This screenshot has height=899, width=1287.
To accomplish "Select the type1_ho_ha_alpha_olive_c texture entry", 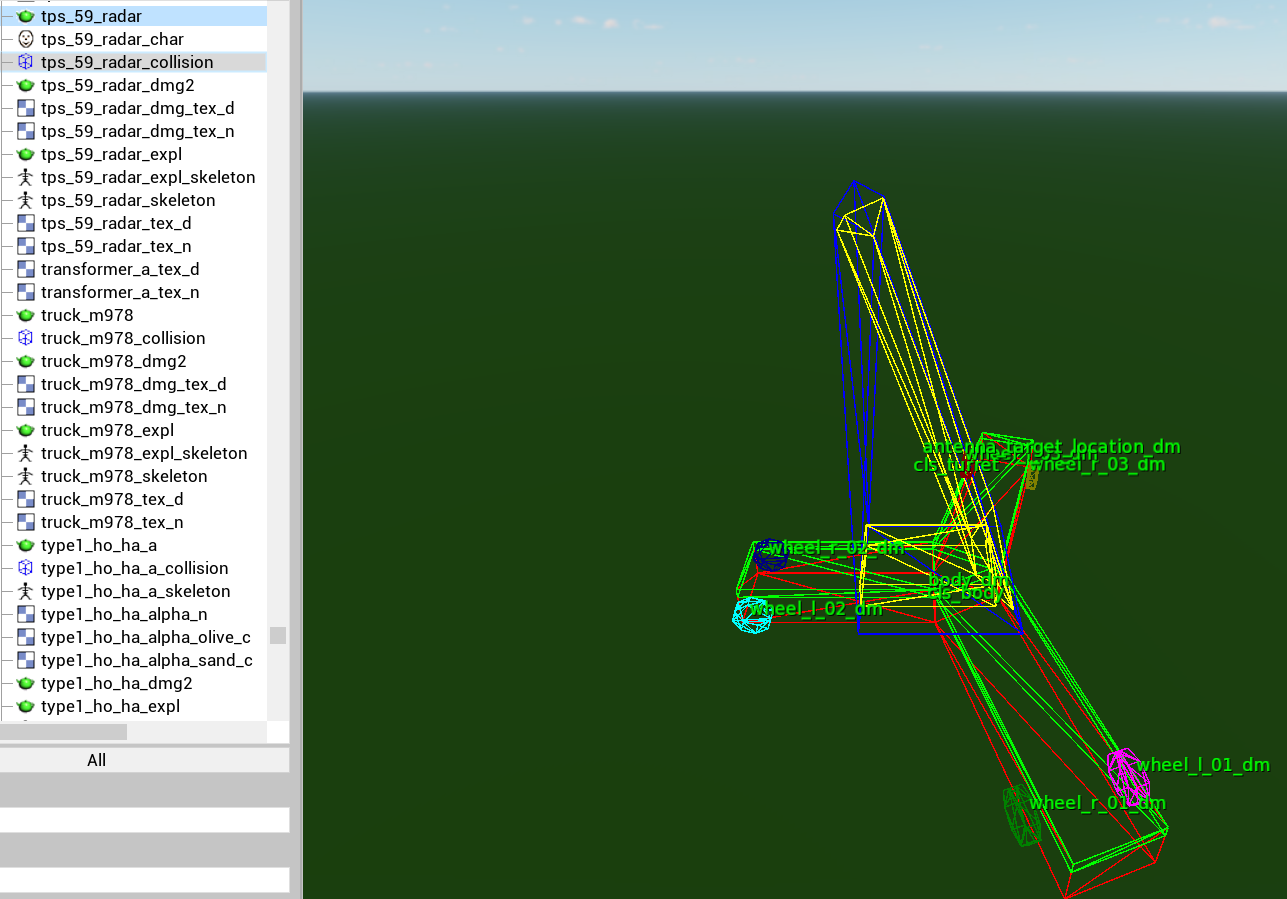I will [145, 637].
